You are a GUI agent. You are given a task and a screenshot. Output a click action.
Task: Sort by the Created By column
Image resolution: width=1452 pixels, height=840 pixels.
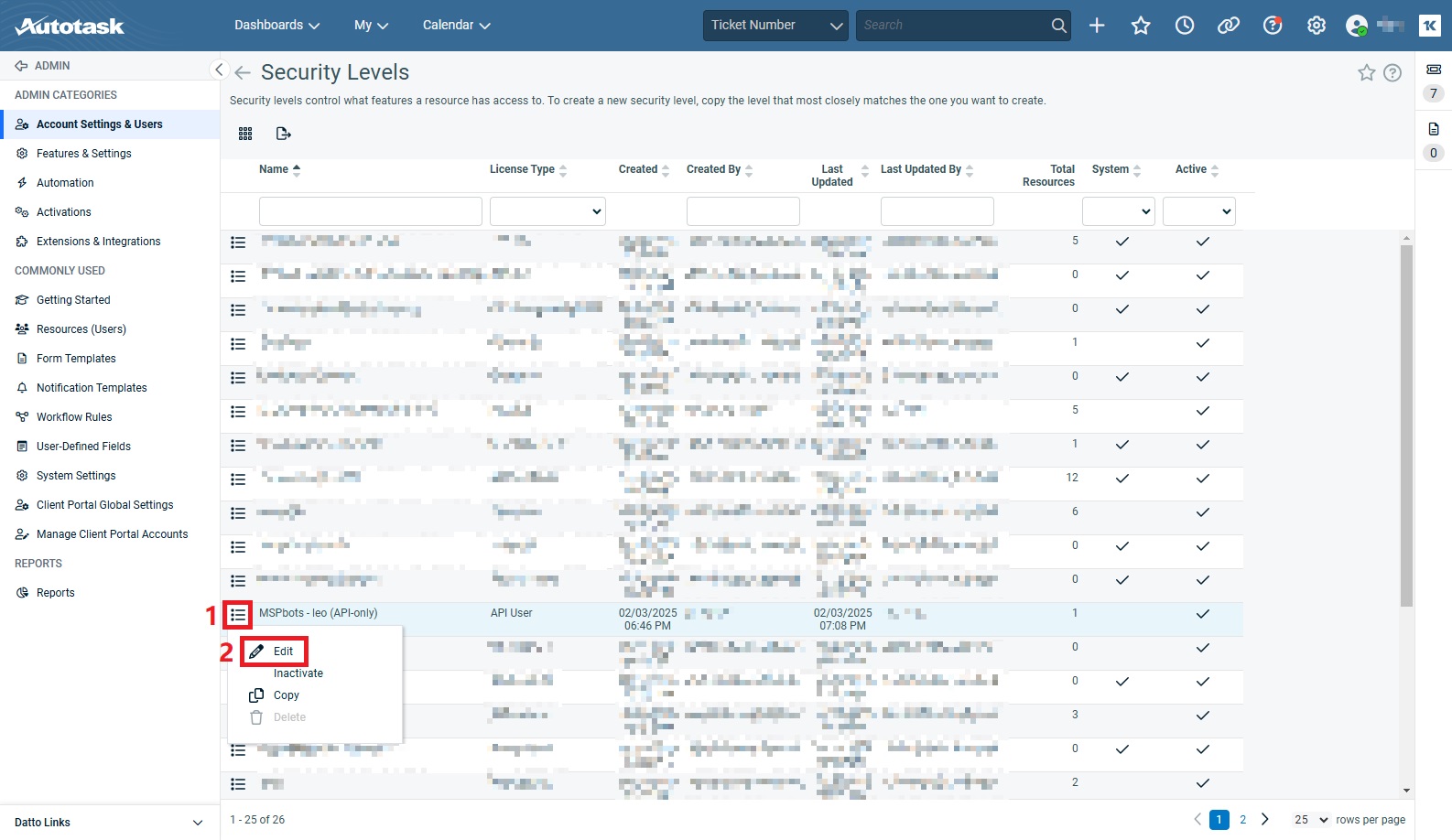(720, 169)
